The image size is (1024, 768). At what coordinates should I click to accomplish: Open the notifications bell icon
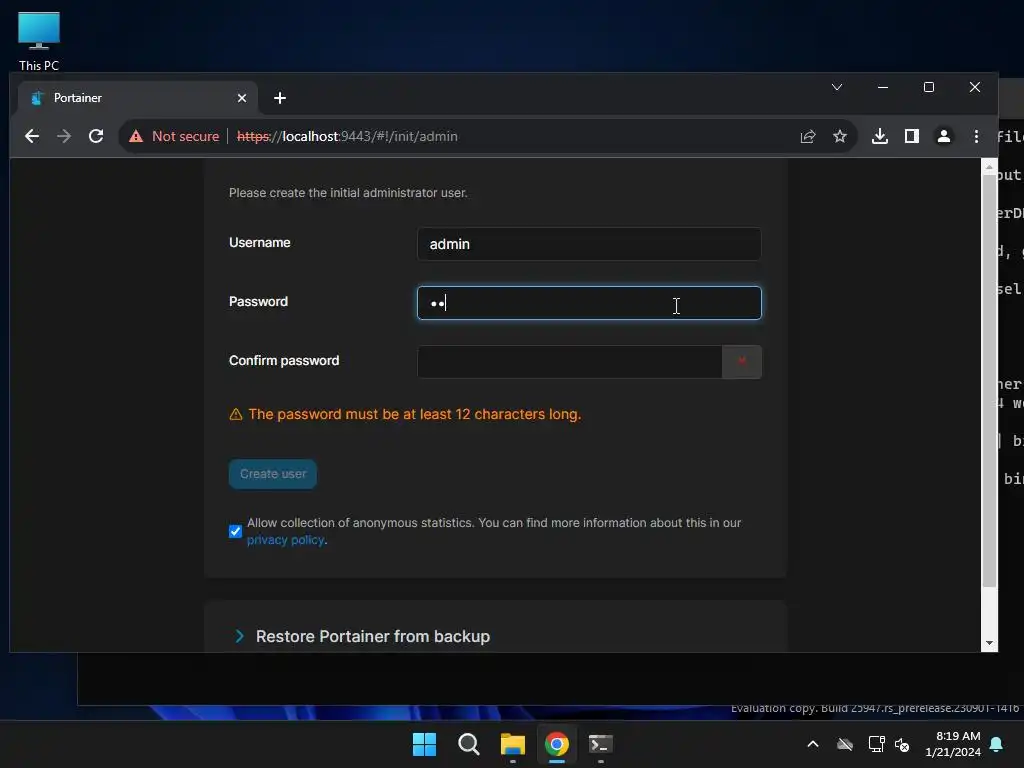point(997,744)
